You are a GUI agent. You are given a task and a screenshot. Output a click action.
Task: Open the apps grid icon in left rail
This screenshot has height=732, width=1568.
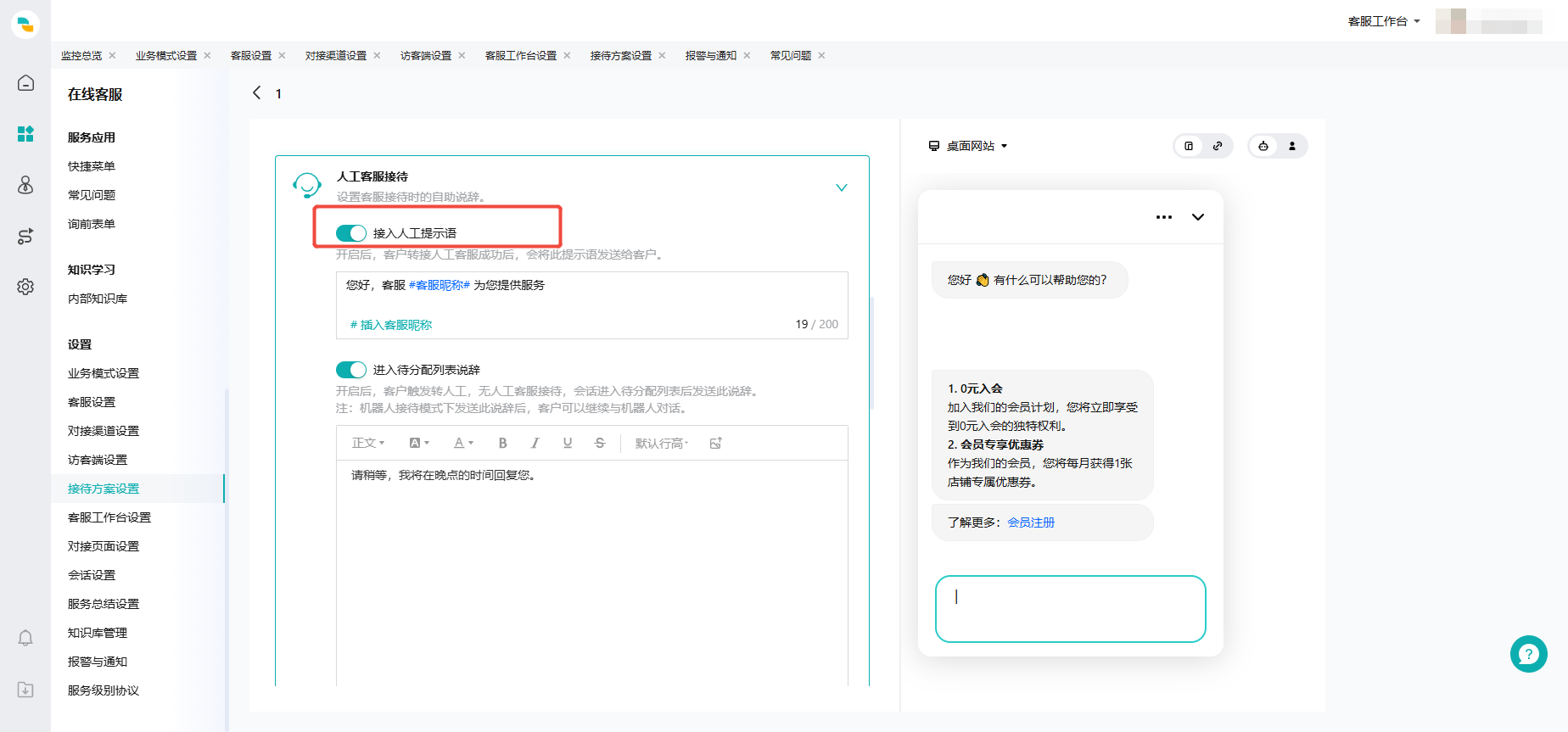click(x=25, y=134)
